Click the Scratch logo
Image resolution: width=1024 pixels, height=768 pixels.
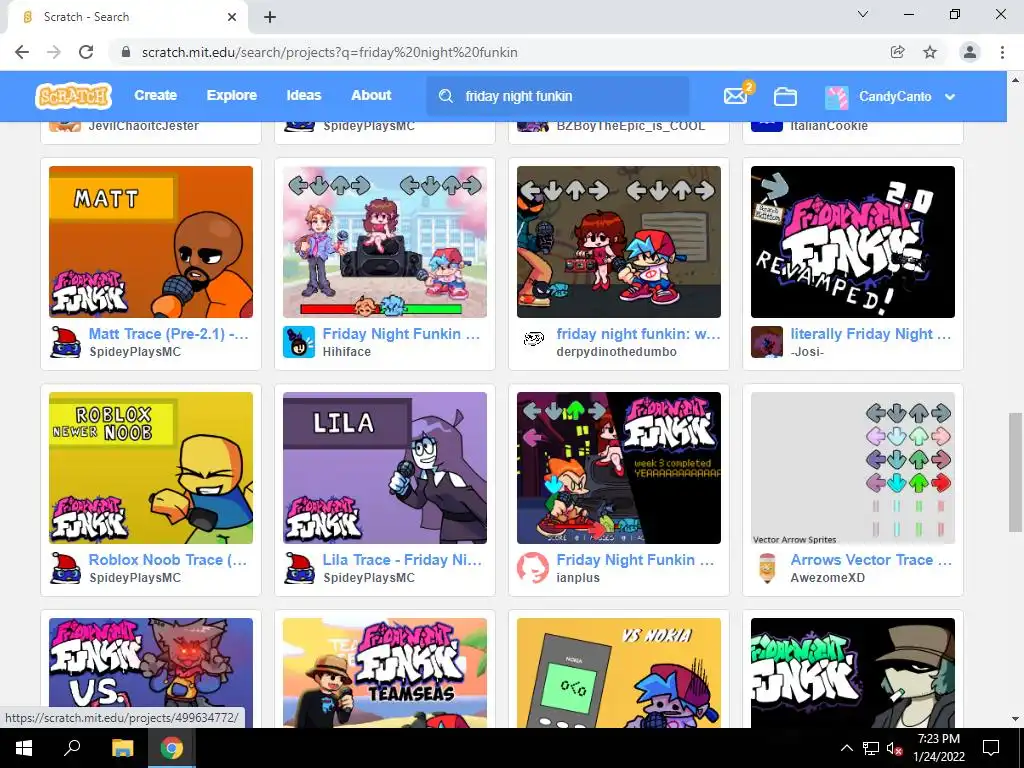pyautogui.click(x=73, y=96)
